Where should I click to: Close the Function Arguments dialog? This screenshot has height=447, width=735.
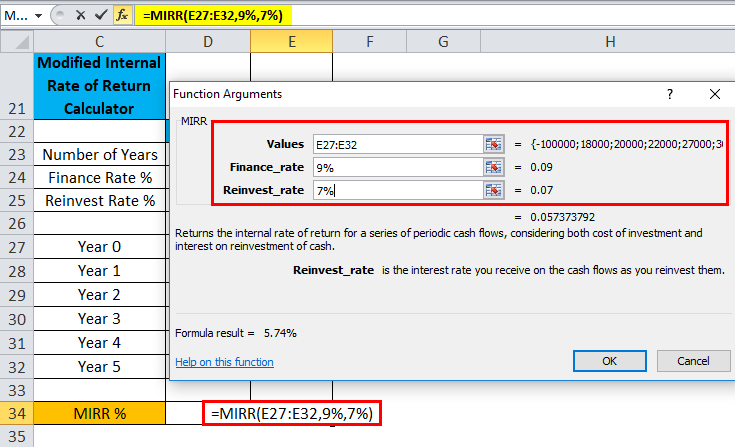(x=715, y=94)
